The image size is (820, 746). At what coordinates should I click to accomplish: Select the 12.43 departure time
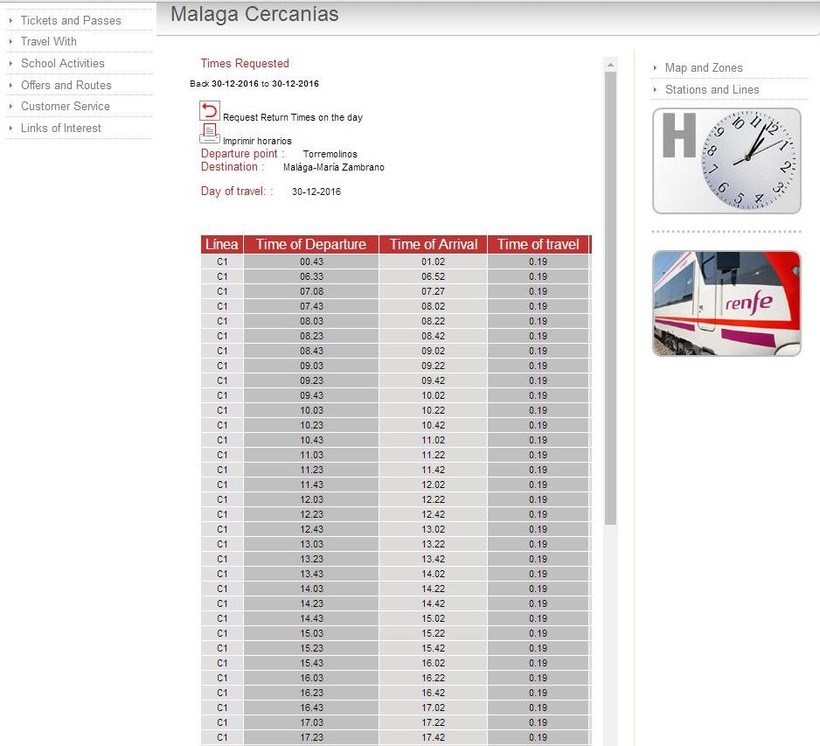point(311,529)
